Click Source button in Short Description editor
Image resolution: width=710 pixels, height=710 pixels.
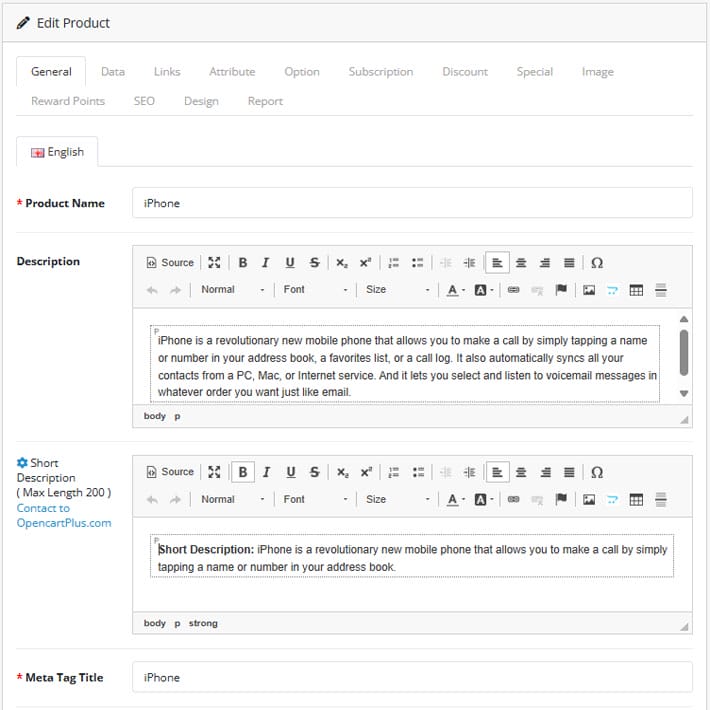pos(170,472)
